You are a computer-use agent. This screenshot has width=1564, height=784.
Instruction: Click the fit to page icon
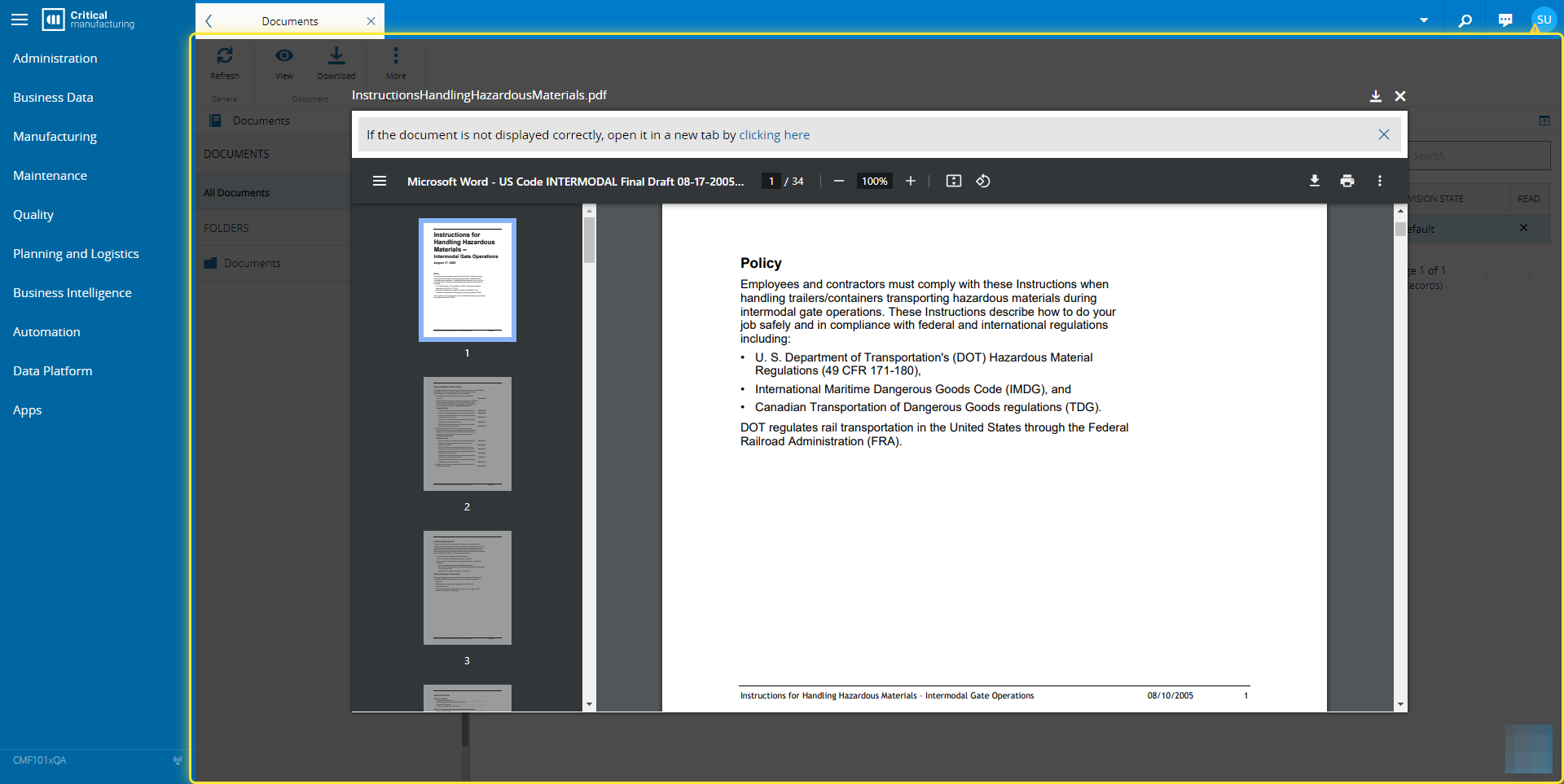click(953, 181)
